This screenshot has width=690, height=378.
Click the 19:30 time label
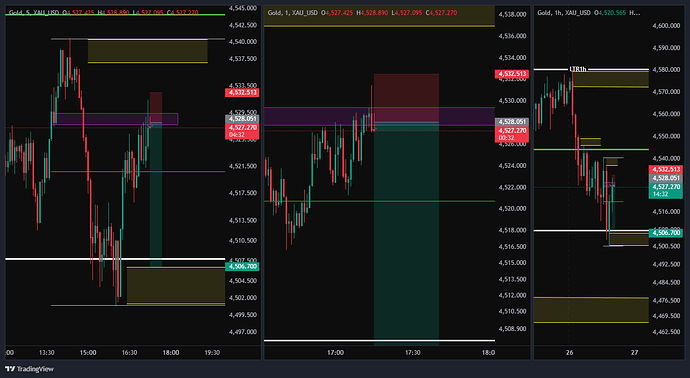point(213,352)
